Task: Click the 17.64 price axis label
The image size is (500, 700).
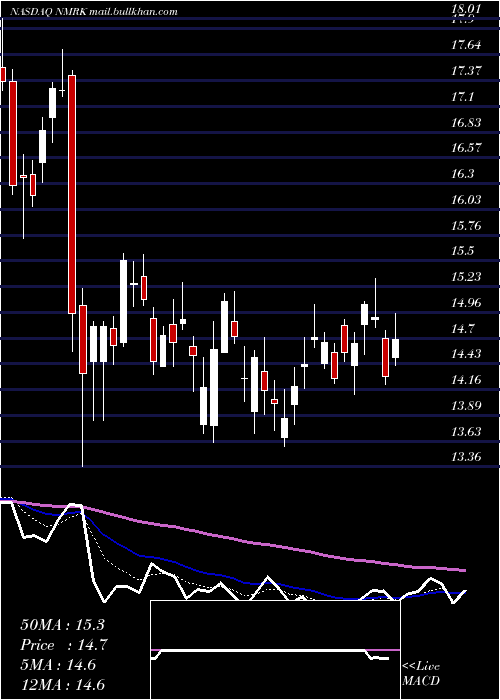Action: tap(467, 45)
